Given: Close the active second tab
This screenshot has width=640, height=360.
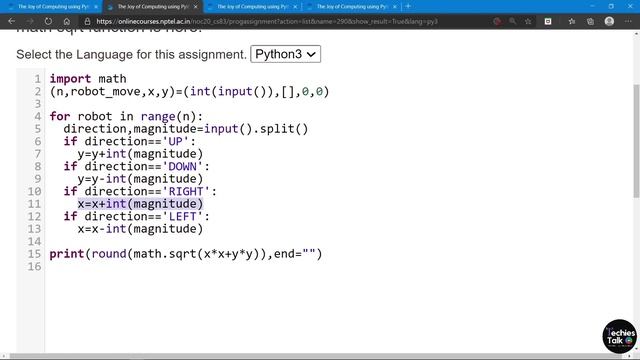Looking at the screenshot, I should (x=196, y=7).
